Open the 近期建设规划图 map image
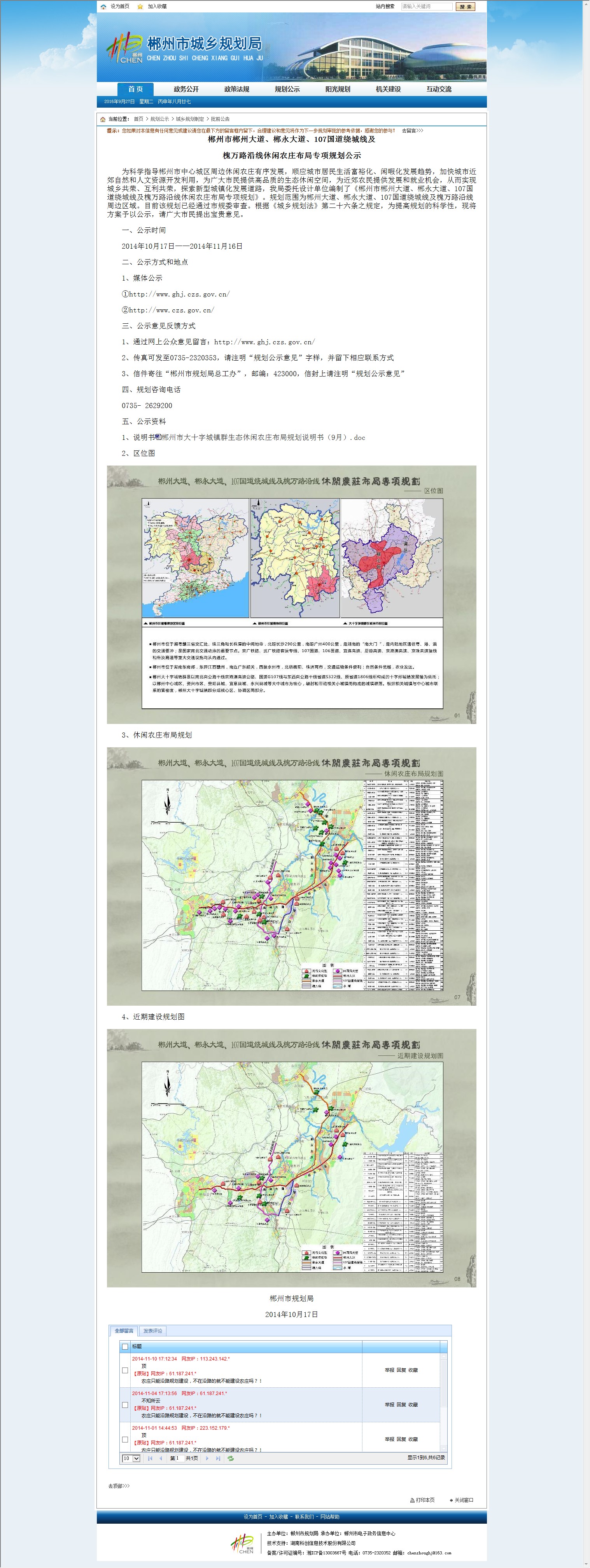Screen dimensions: 590x1568 point(291,1158)
